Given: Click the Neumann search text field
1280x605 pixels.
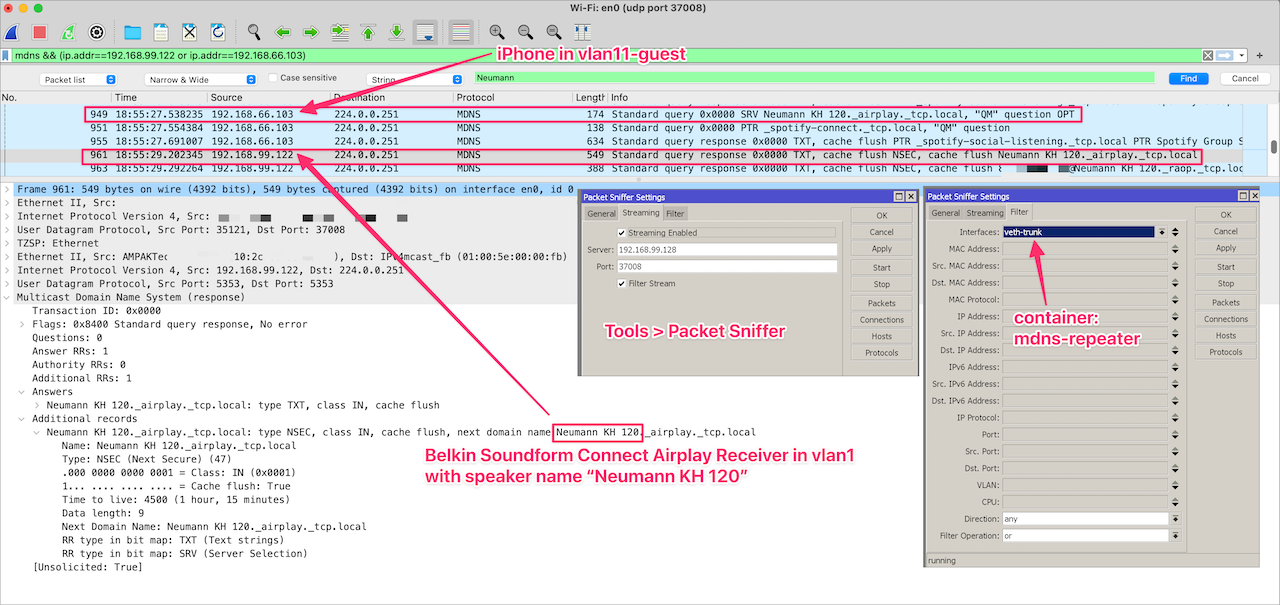Looking at the screenshot, I should pos(816,78).
